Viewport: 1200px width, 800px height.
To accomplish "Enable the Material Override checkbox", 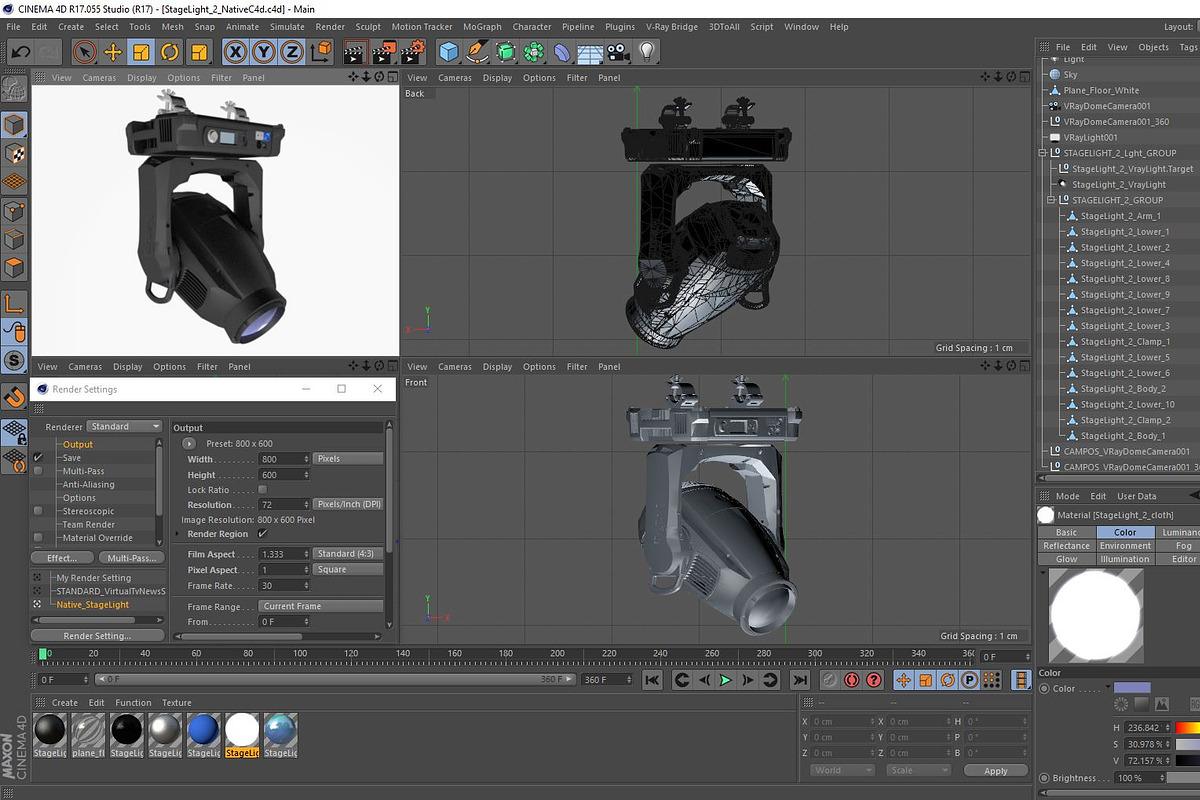I will [x=38, y=537].
